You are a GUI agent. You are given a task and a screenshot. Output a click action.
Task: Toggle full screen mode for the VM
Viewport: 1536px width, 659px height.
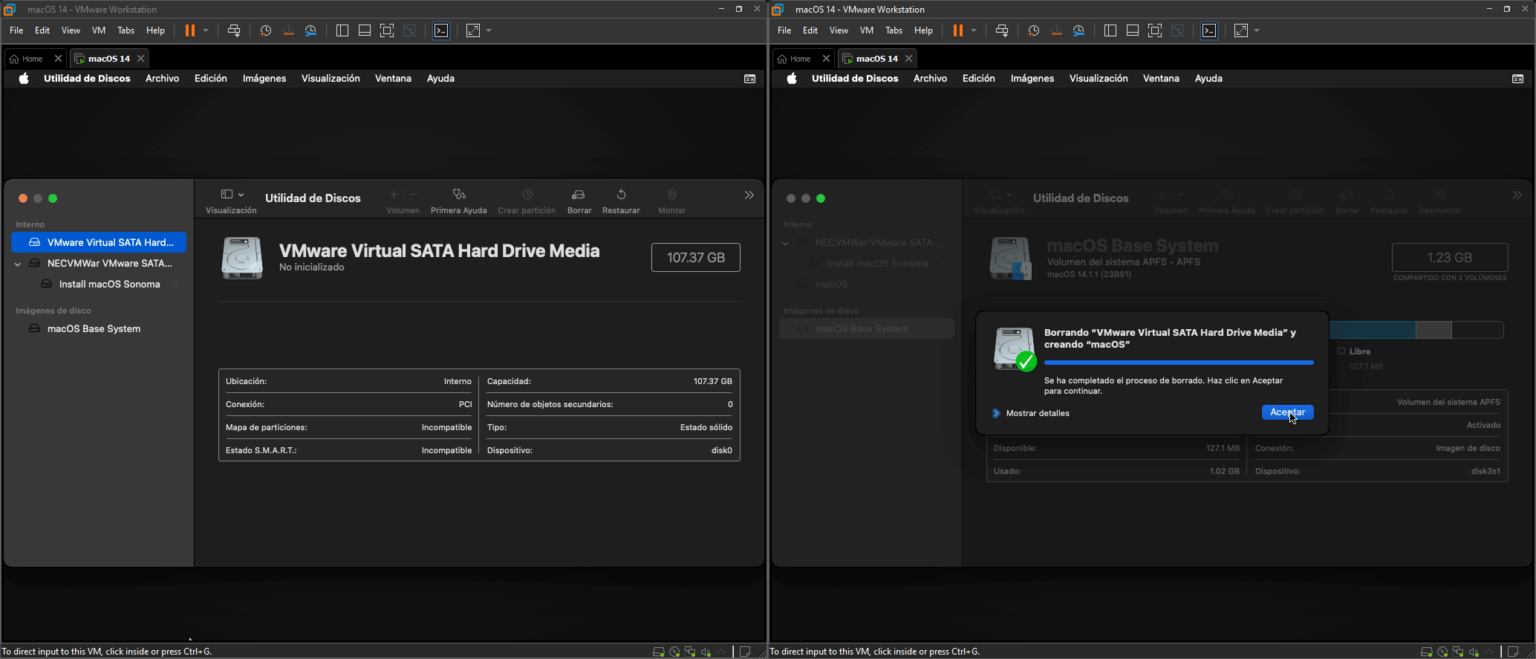pos(386,30)
